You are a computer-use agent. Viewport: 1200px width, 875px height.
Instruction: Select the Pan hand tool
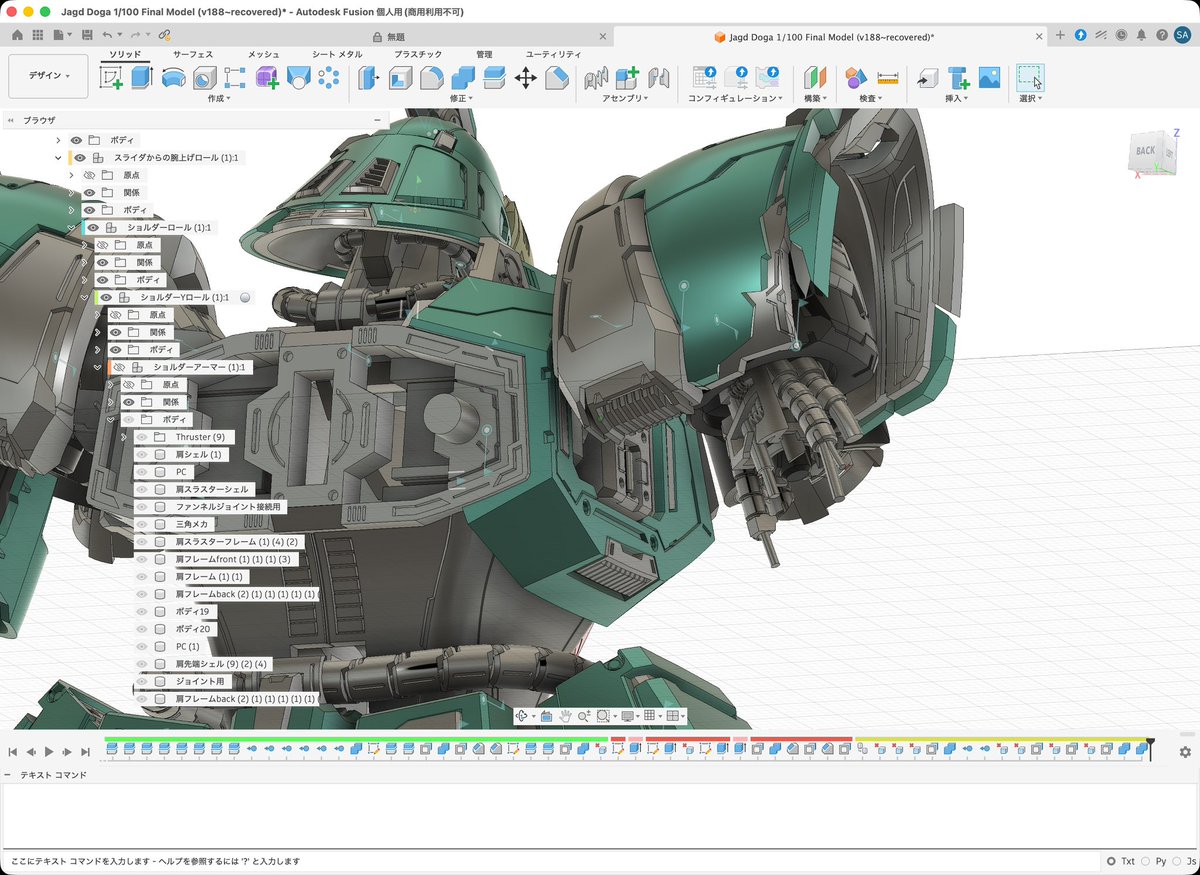tap(565, 716)
